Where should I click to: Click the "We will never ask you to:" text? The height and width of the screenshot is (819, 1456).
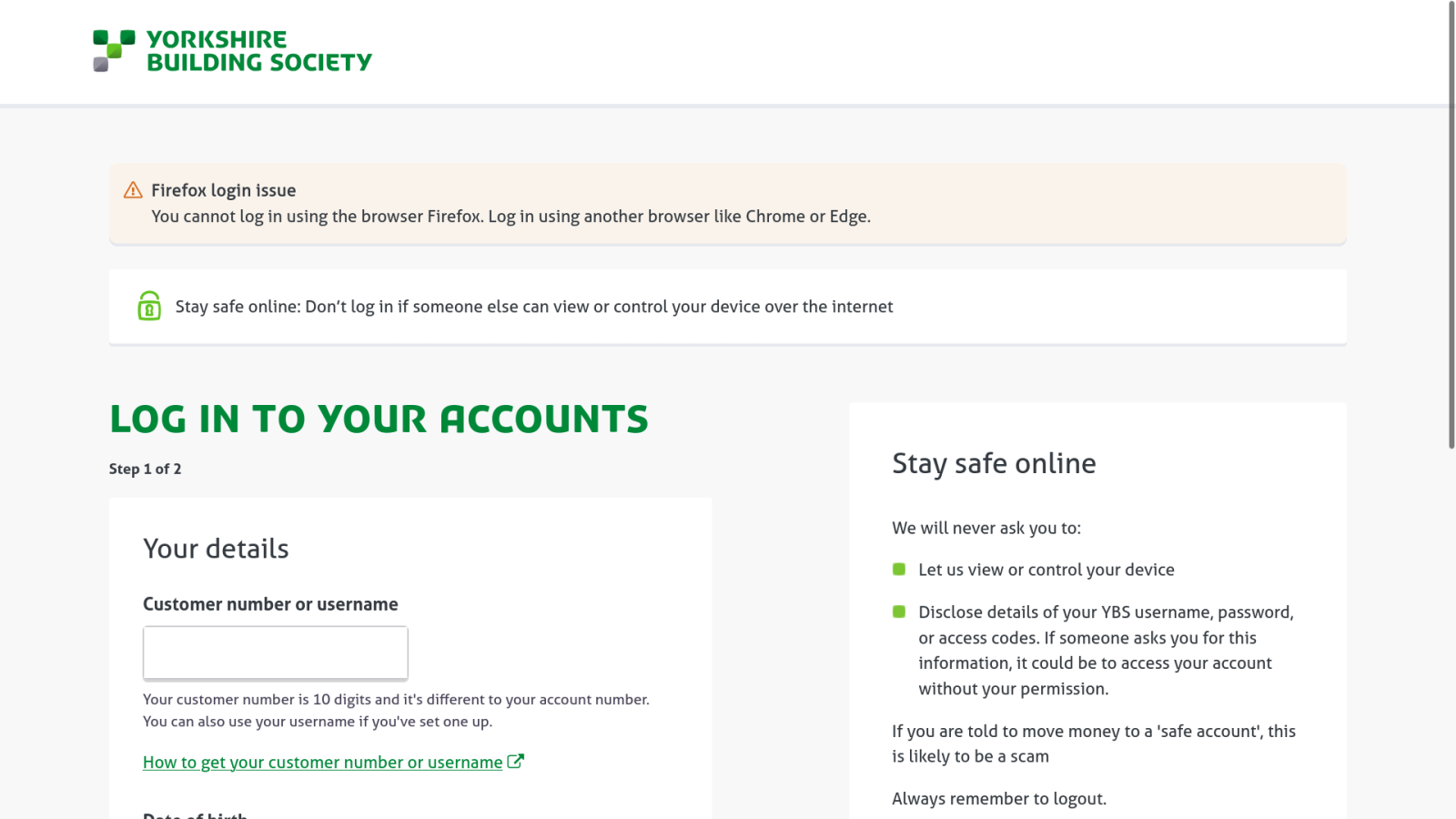(x=986, y=528)
